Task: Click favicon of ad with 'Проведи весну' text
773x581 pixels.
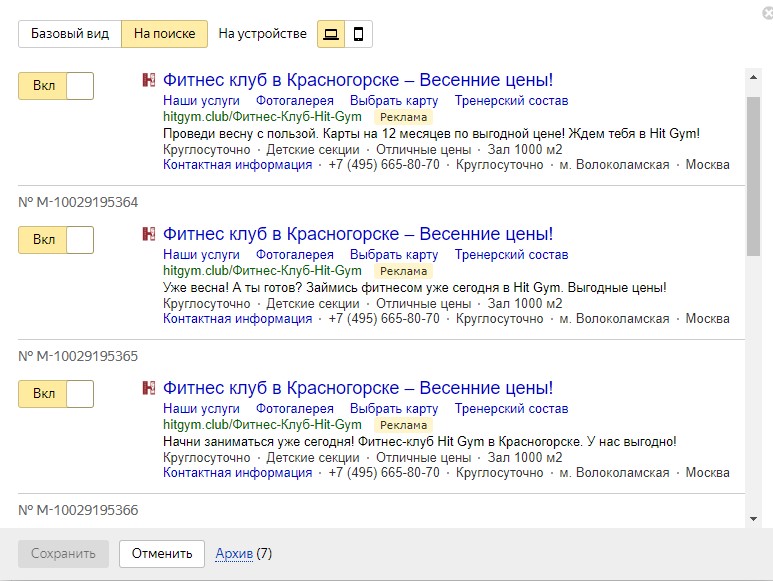Action: [148, 80]
